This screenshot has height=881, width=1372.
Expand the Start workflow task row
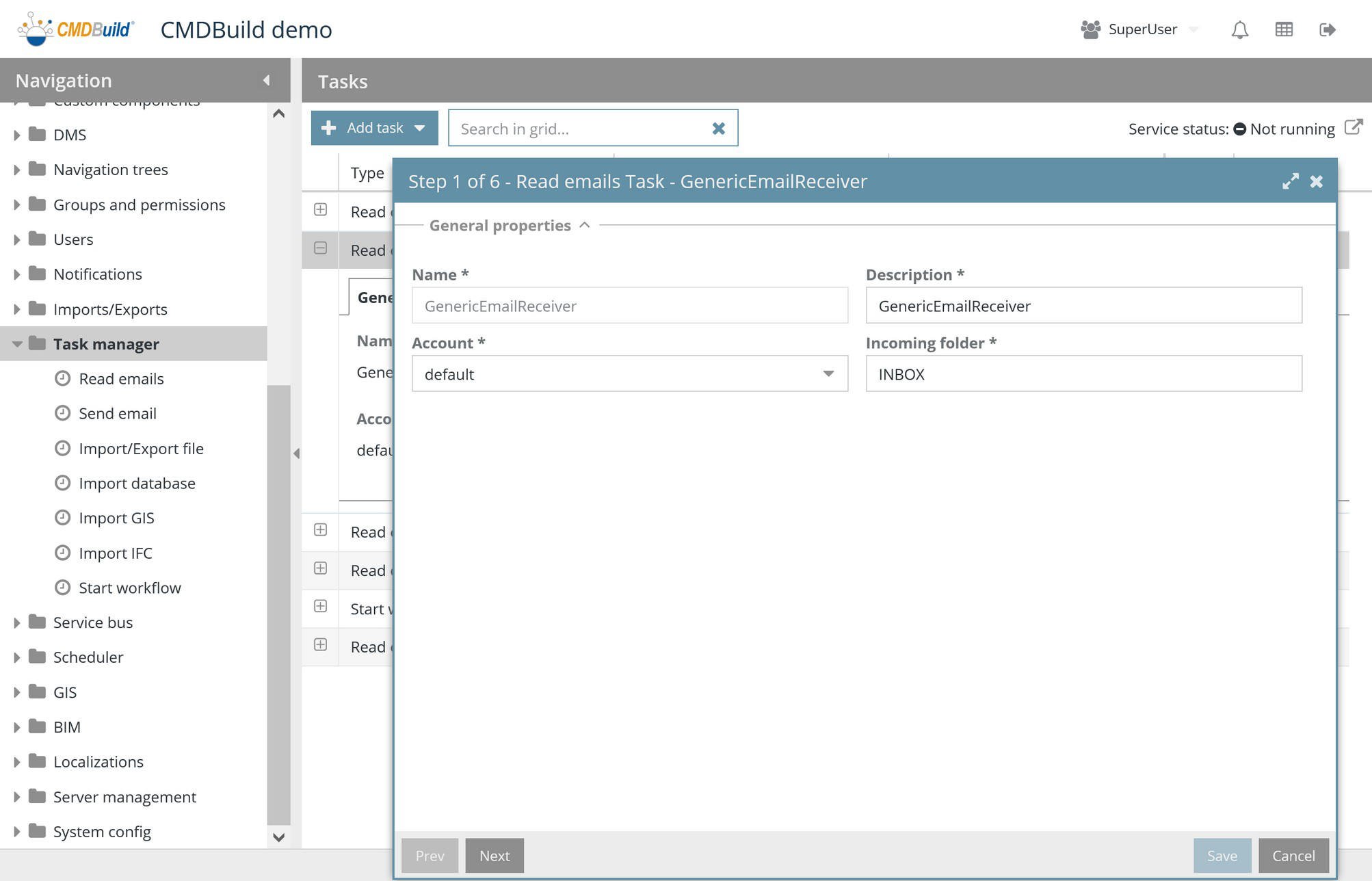pyautogui.click(x=320, y=607)
